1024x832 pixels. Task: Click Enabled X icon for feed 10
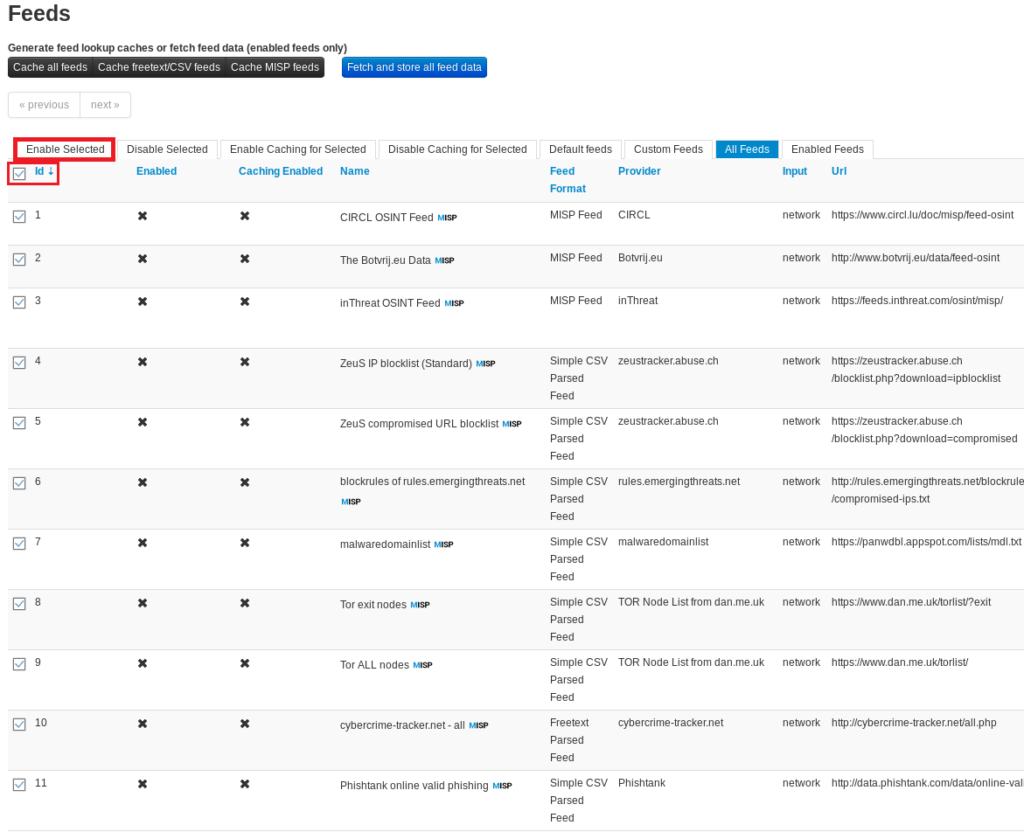click(142, 724)
